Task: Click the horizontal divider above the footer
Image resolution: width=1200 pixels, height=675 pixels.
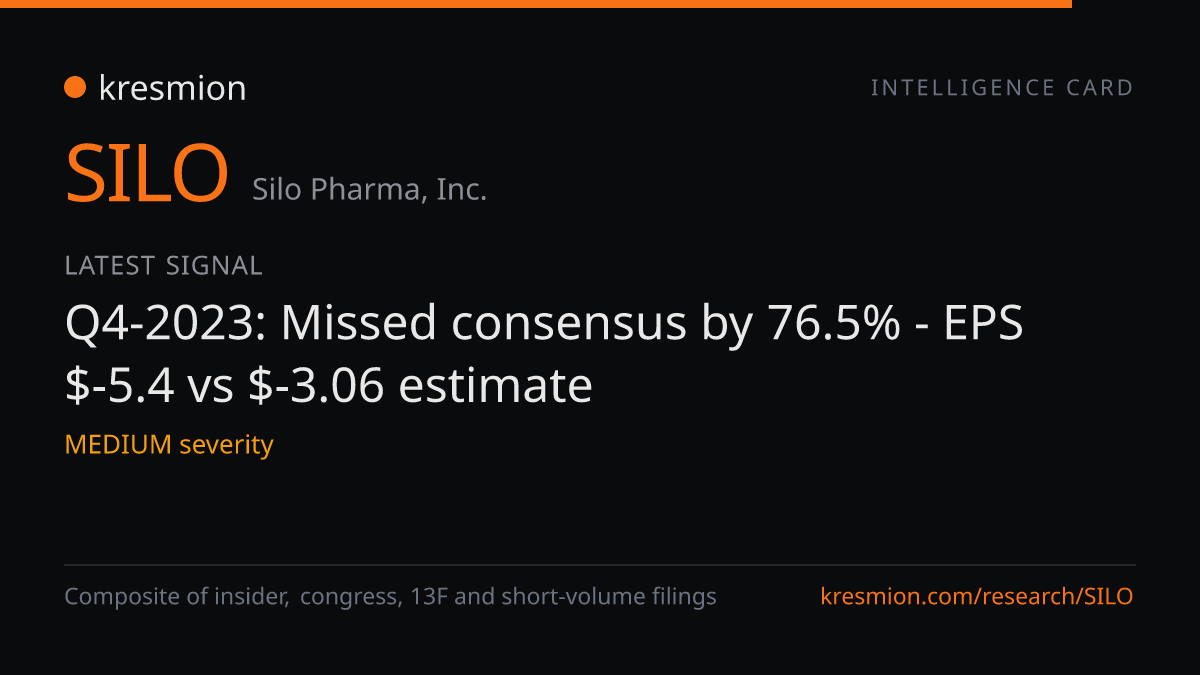Action: pyautogui.click(x=600, y=565)
